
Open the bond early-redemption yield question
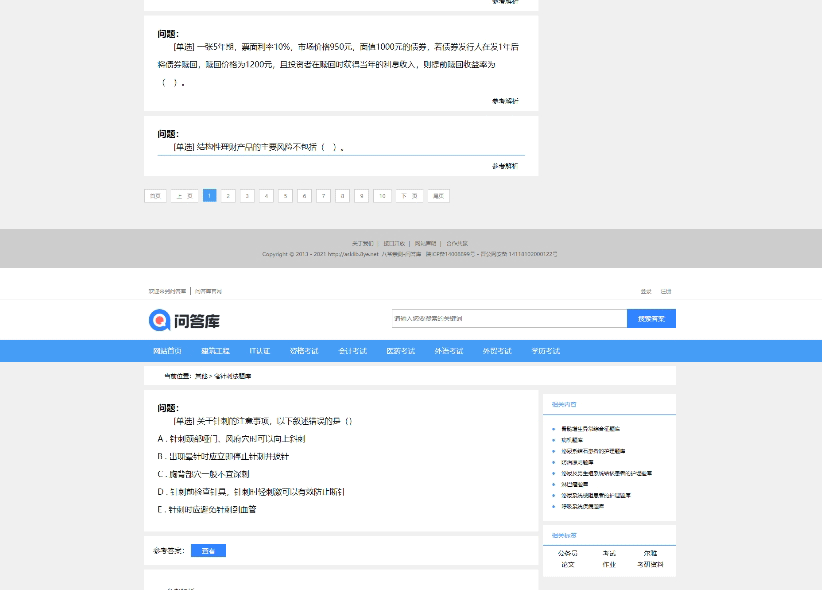338,65
